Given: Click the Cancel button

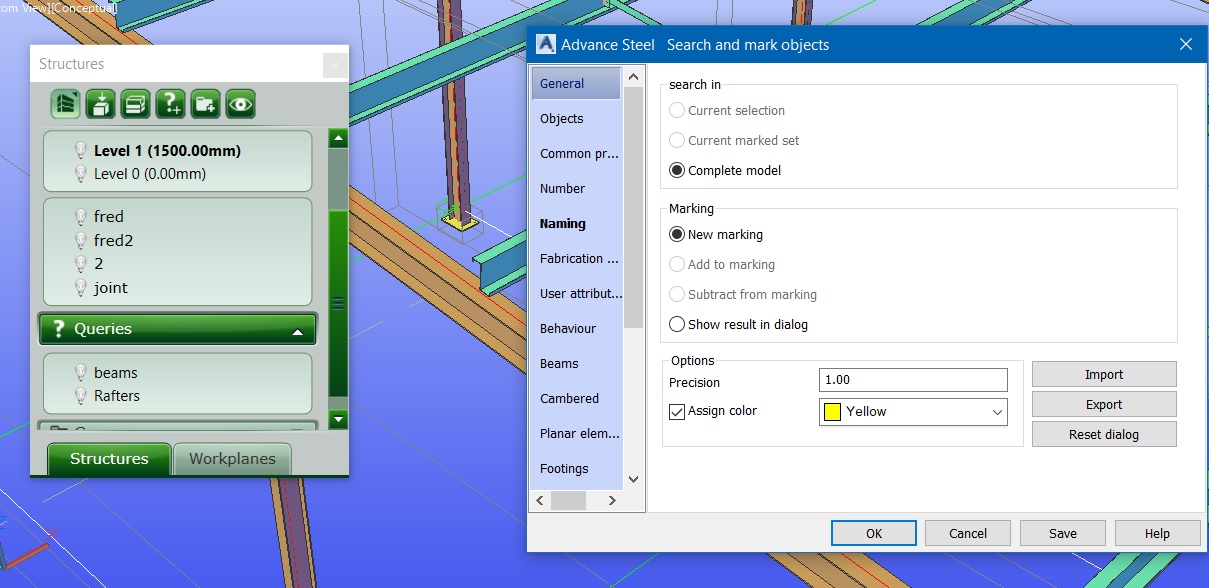Looking at the screenshot, I should coord(967,533).
